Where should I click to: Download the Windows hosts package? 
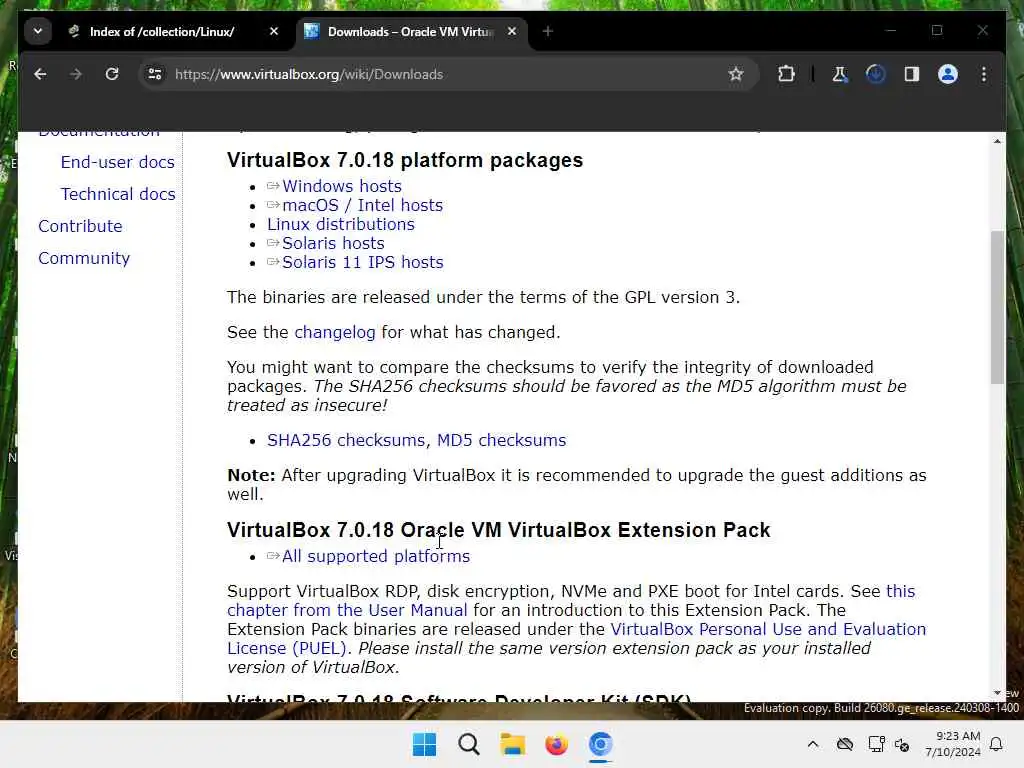tap(342, 186)
